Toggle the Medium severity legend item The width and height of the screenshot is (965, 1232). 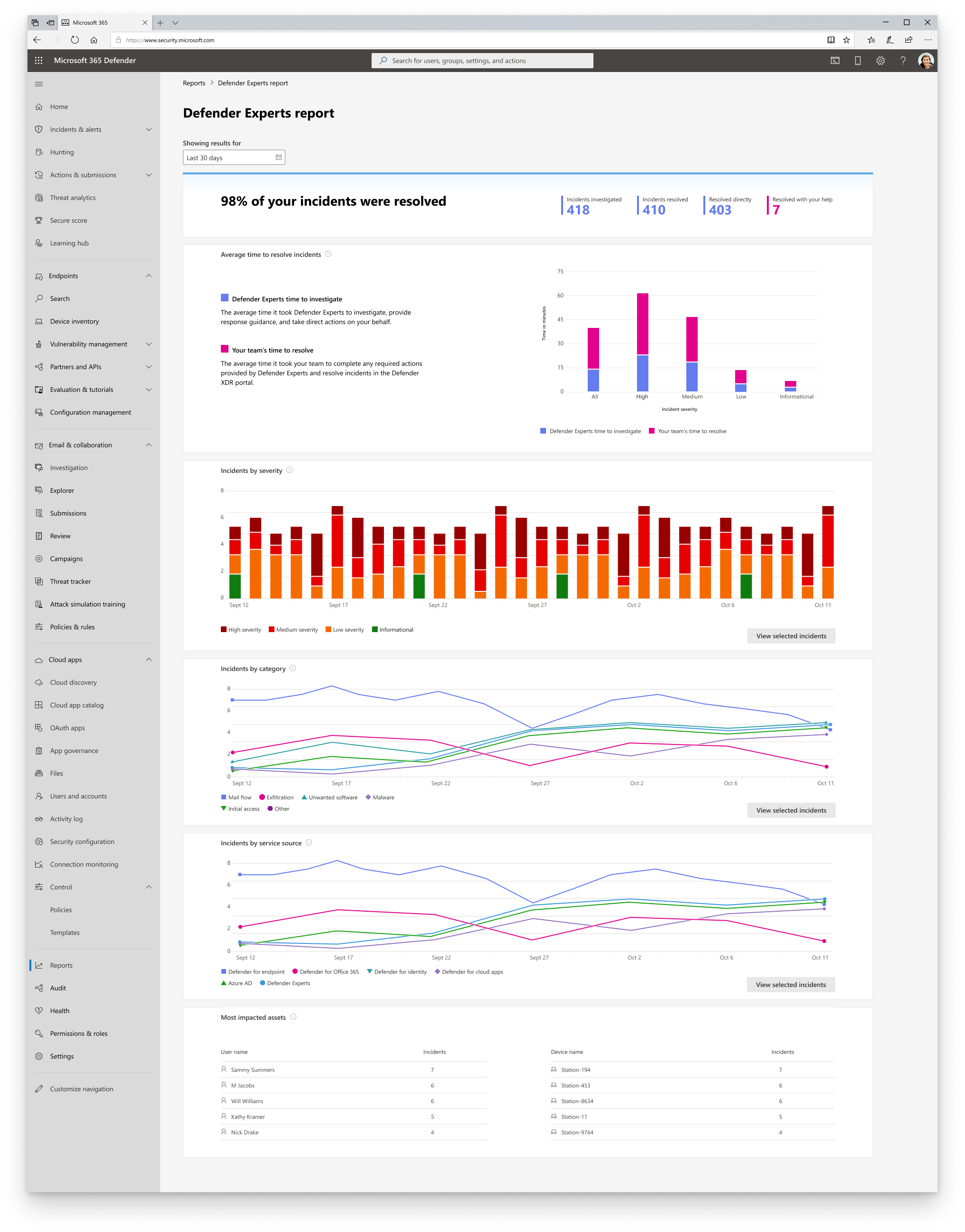tap(293, 629)
